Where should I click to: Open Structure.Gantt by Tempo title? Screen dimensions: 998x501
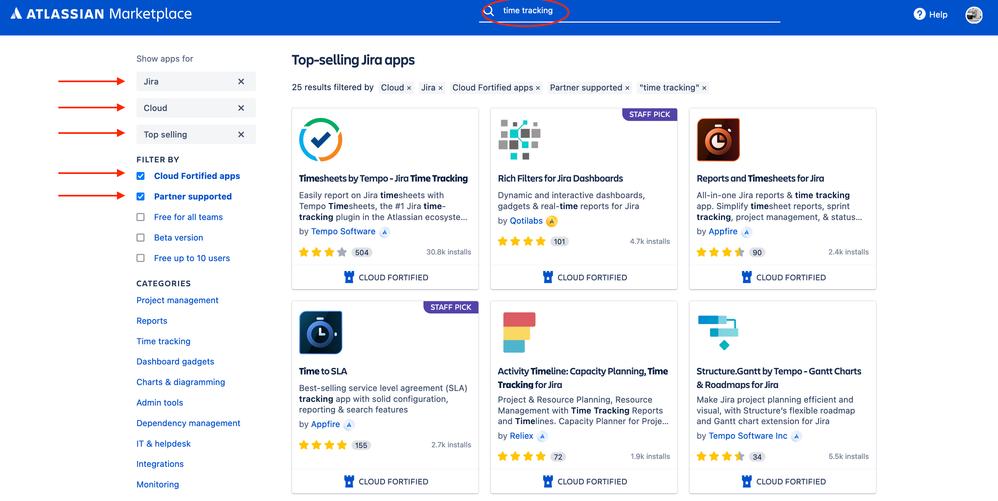778,378
